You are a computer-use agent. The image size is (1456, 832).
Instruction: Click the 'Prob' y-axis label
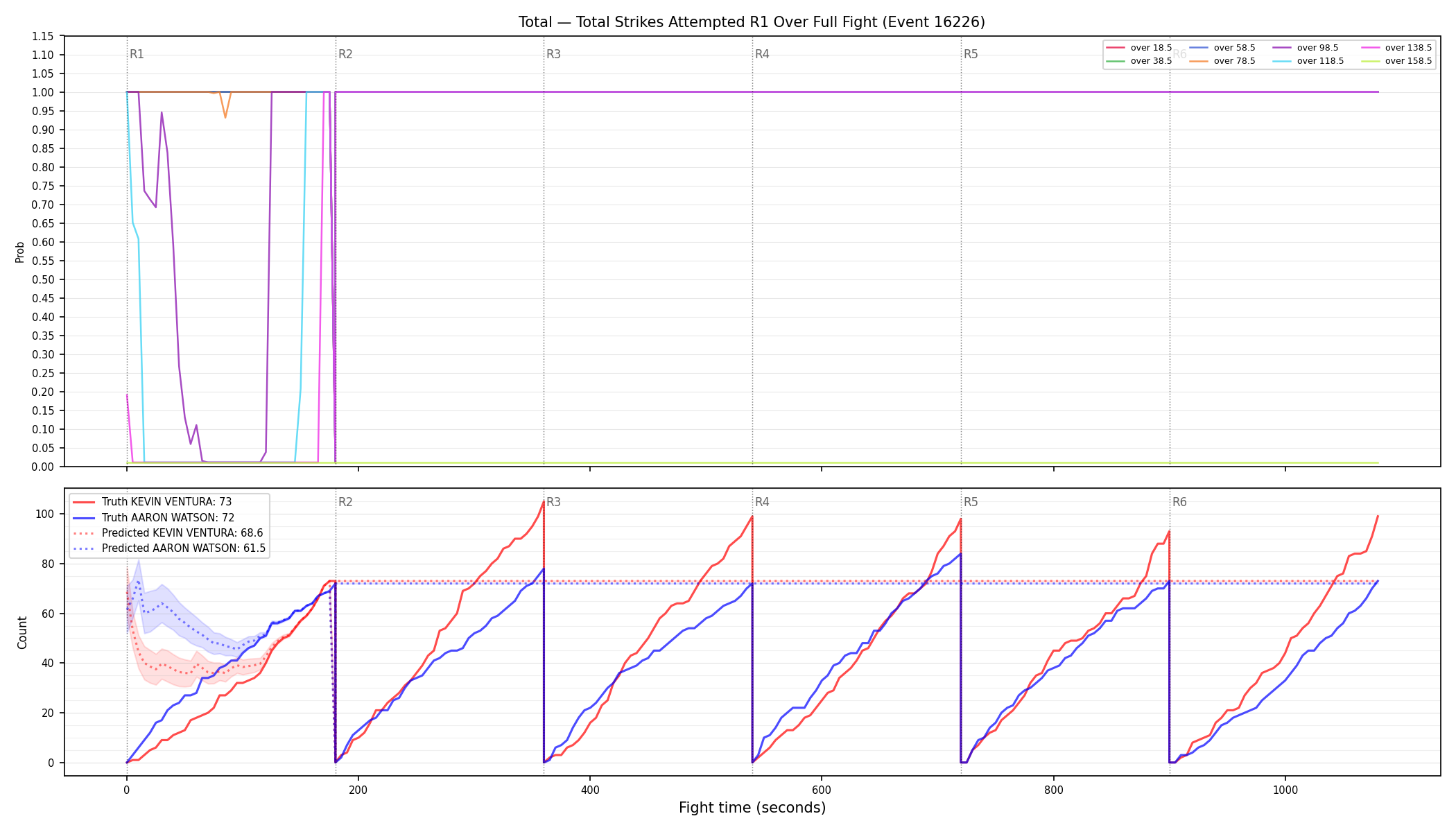pos(20,252)
